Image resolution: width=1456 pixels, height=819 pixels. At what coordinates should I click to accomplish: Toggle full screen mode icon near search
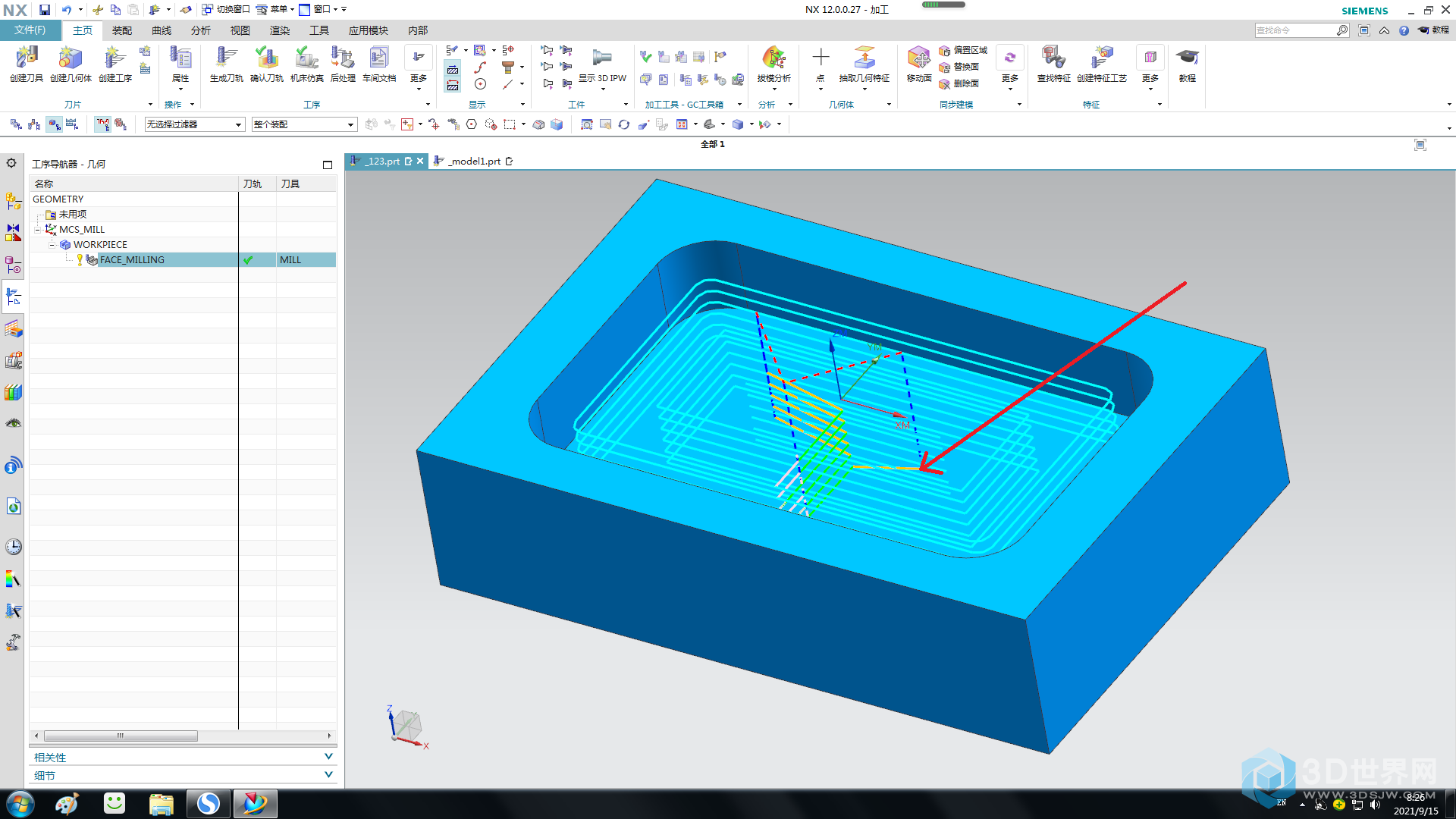[1363, 30]
